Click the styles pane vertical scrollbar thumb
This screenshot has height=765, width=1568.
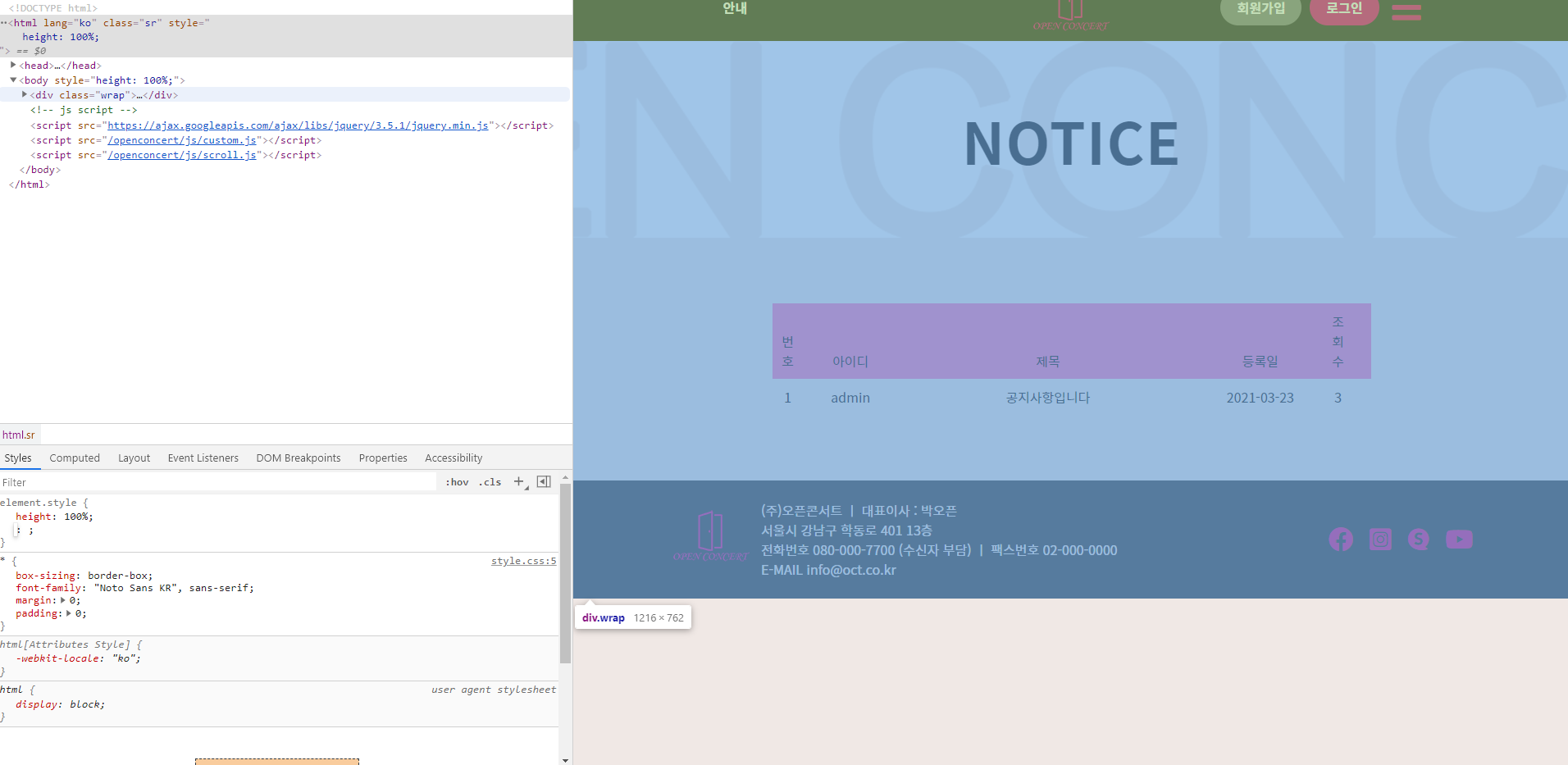coord(565,573)
